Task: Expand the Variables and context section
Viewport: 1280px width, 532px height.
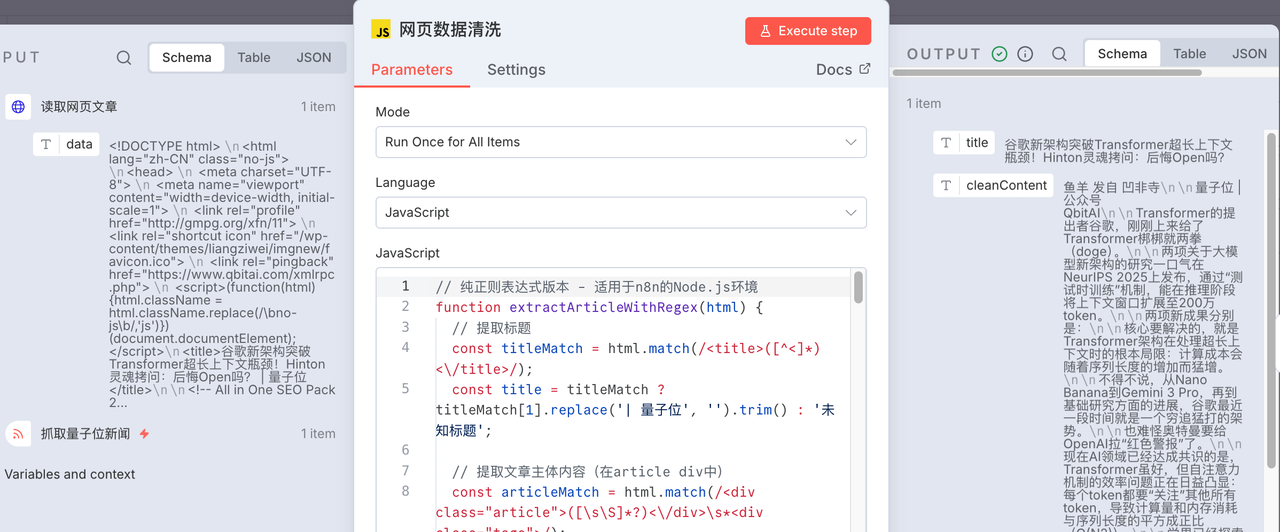Action: click(70, 474)
